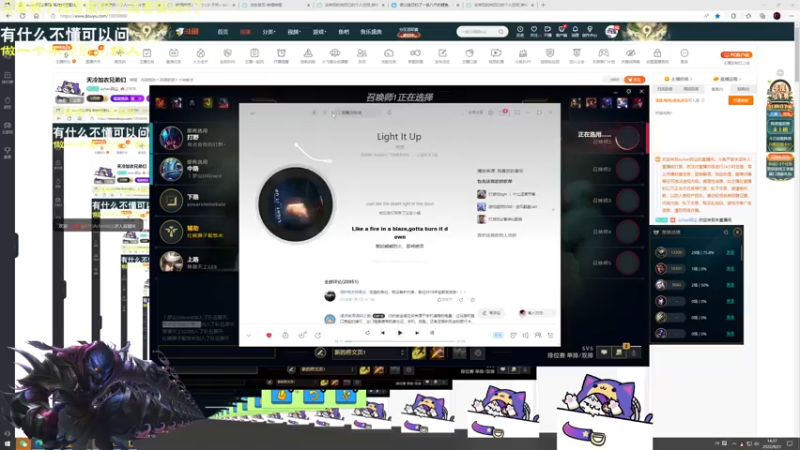Go back with music player back arrow
The height and width of the screenshot is (450, 800).
point(314,112)
